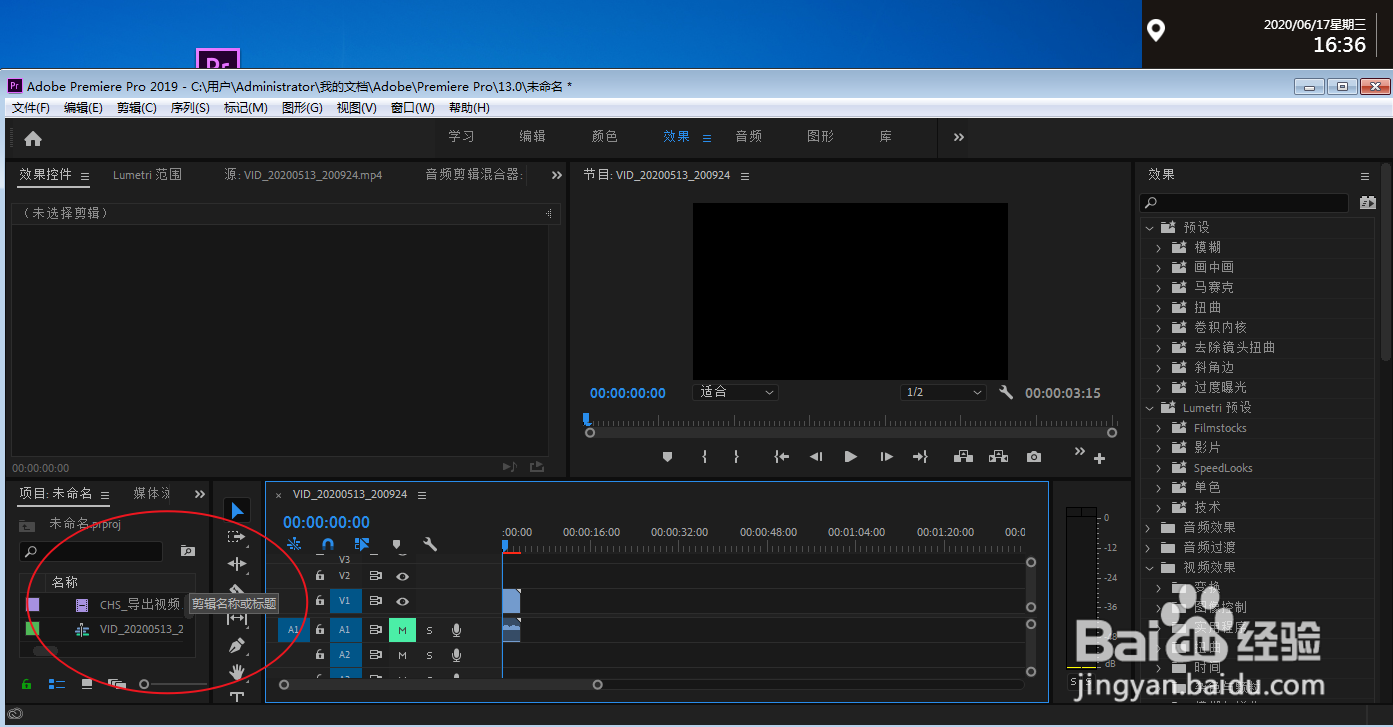1393x727 pixels.
Task: Switch to 音频 workspace
Action: point(749,137)
